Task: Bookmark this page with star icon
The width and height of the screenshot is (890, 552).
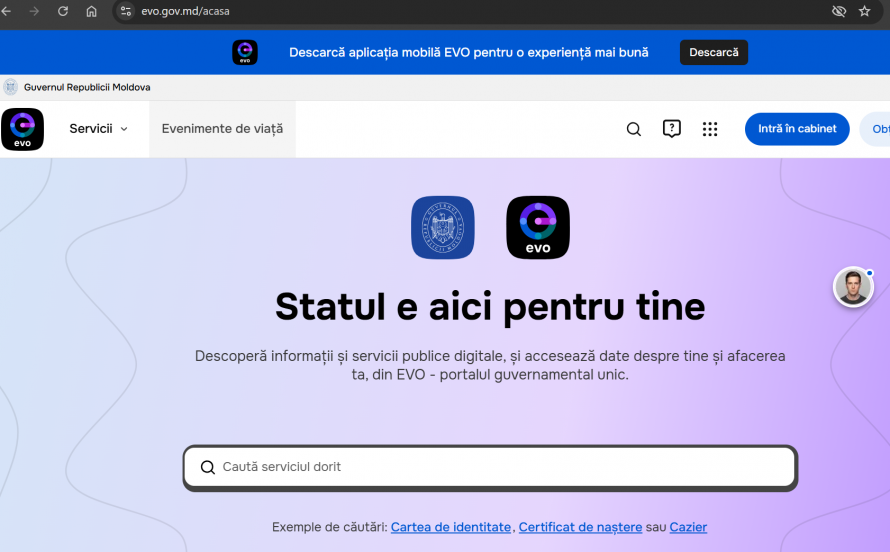Action: tap(864, 11)
